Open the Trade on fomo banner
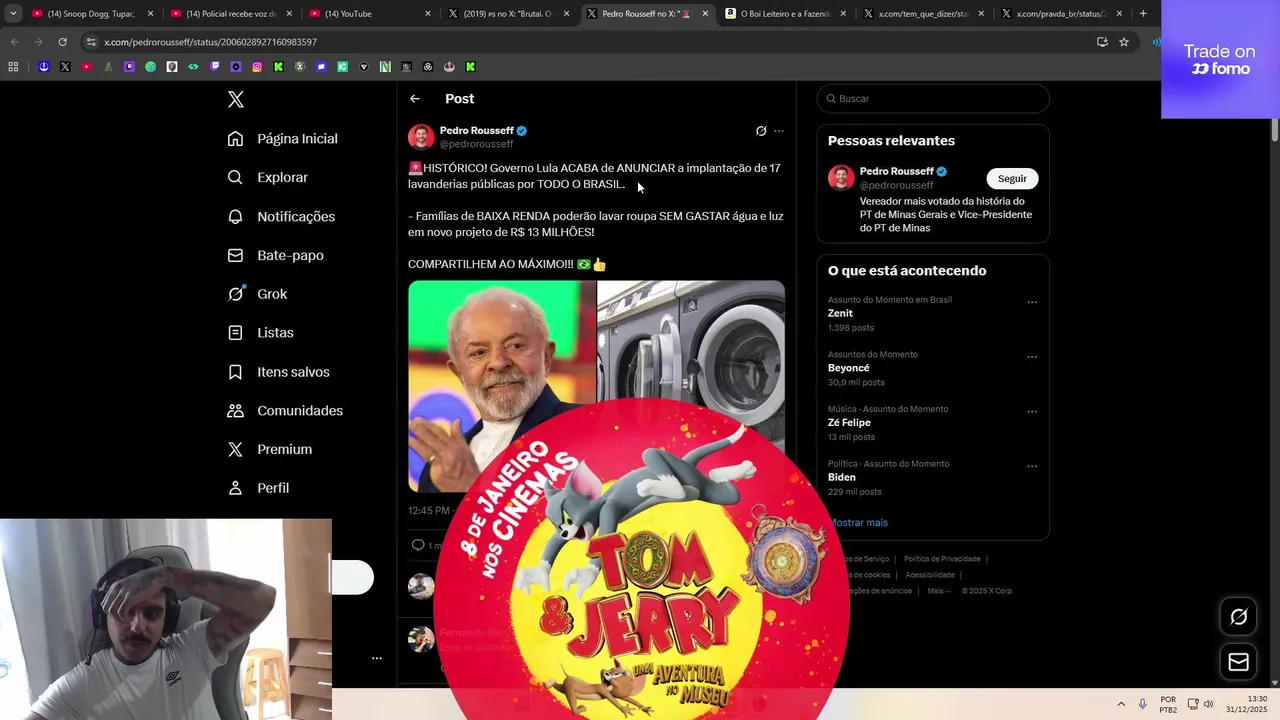 [1220, 59]
